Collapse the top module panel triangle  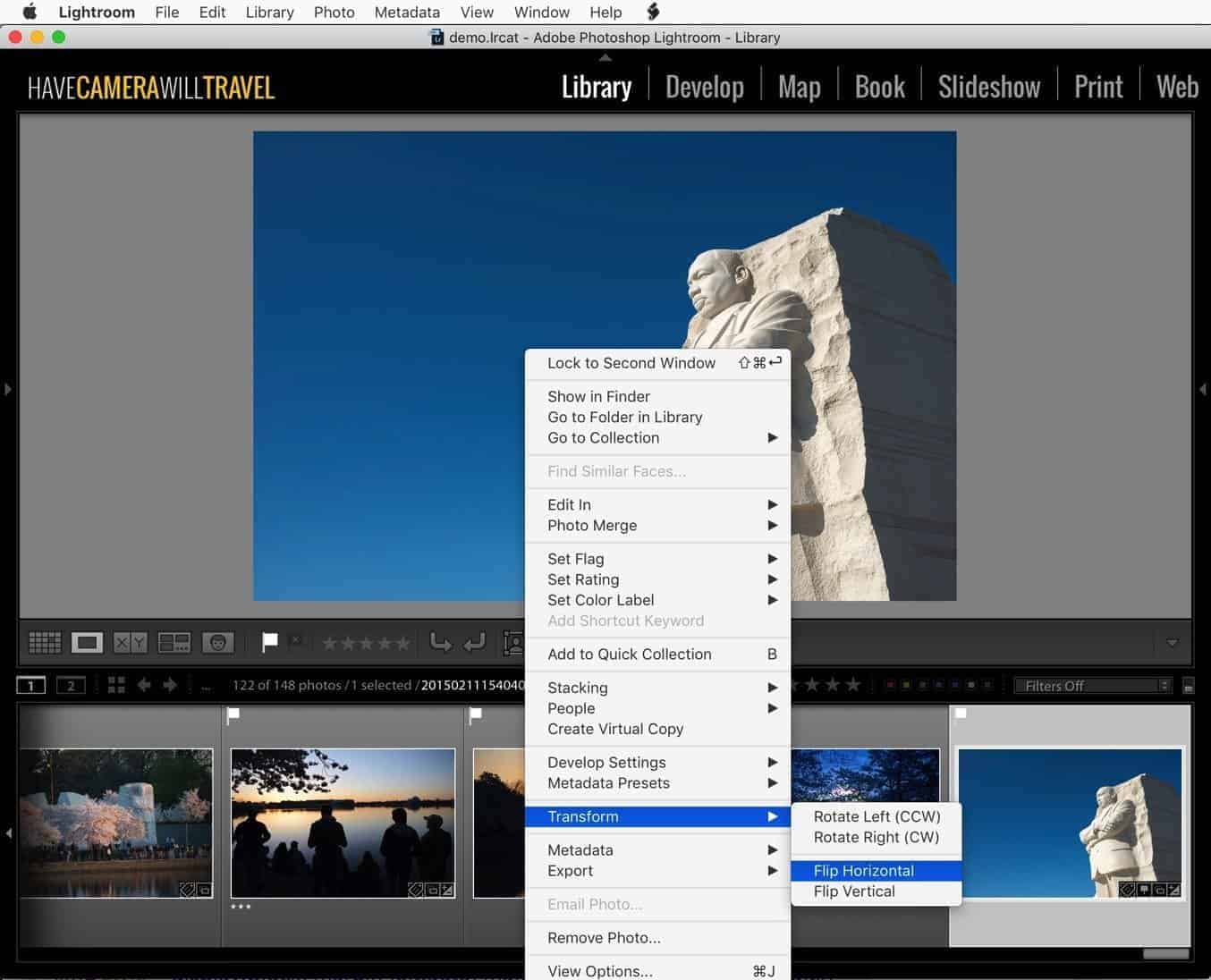[605, 57]
